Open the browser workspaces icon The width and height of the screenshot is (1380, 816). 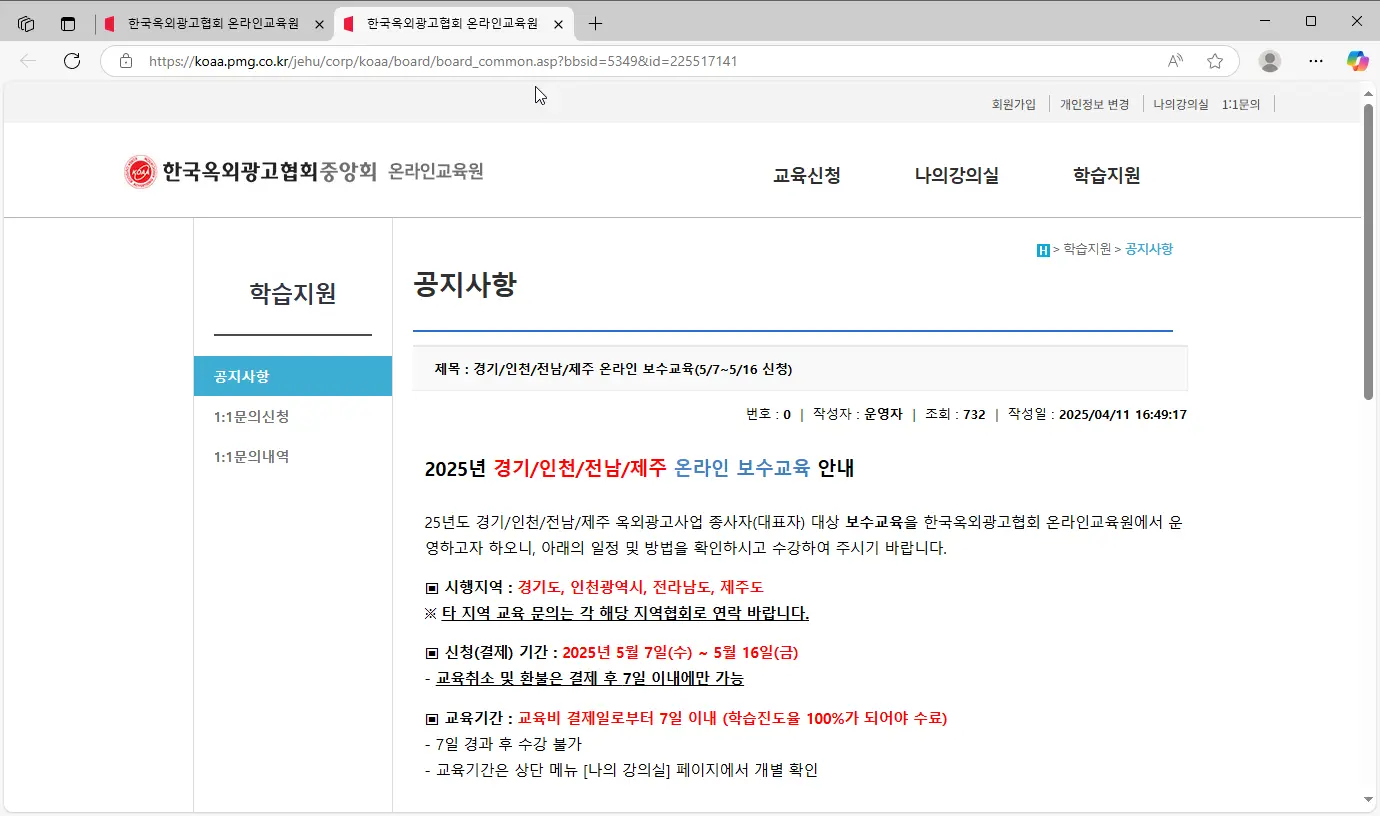[26, 23]
